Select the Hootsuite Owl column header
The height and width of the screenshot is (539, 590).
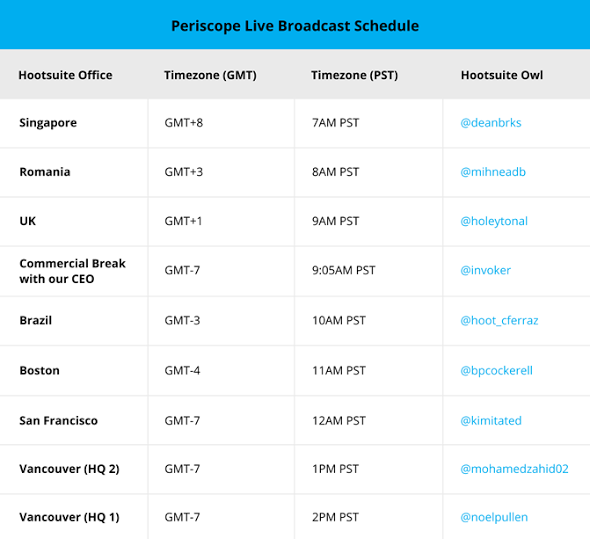point(502,75)
